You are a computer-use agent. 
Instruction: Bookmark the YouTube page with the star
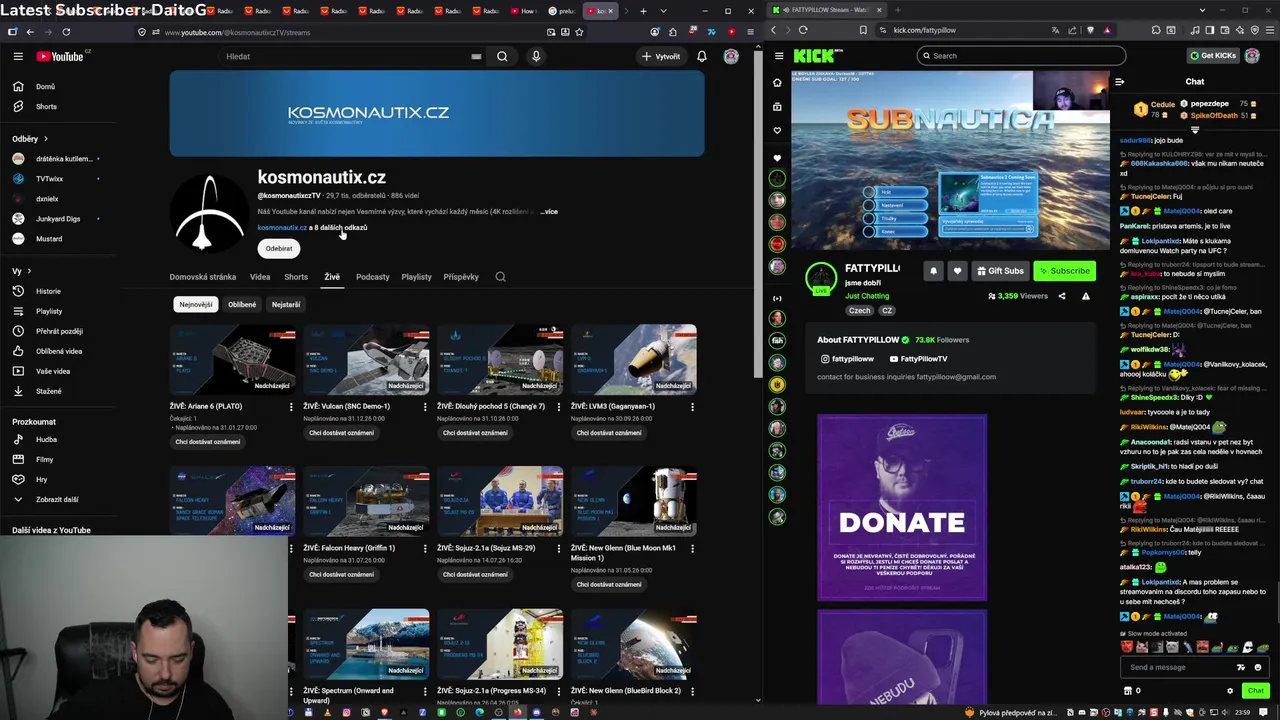click(580, 32)
